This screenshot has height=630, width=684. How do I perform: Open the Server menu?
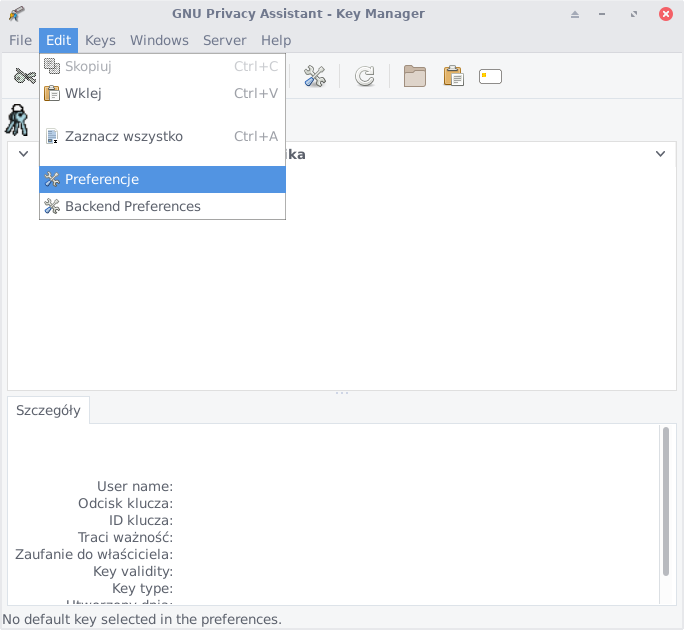point(224,40)
